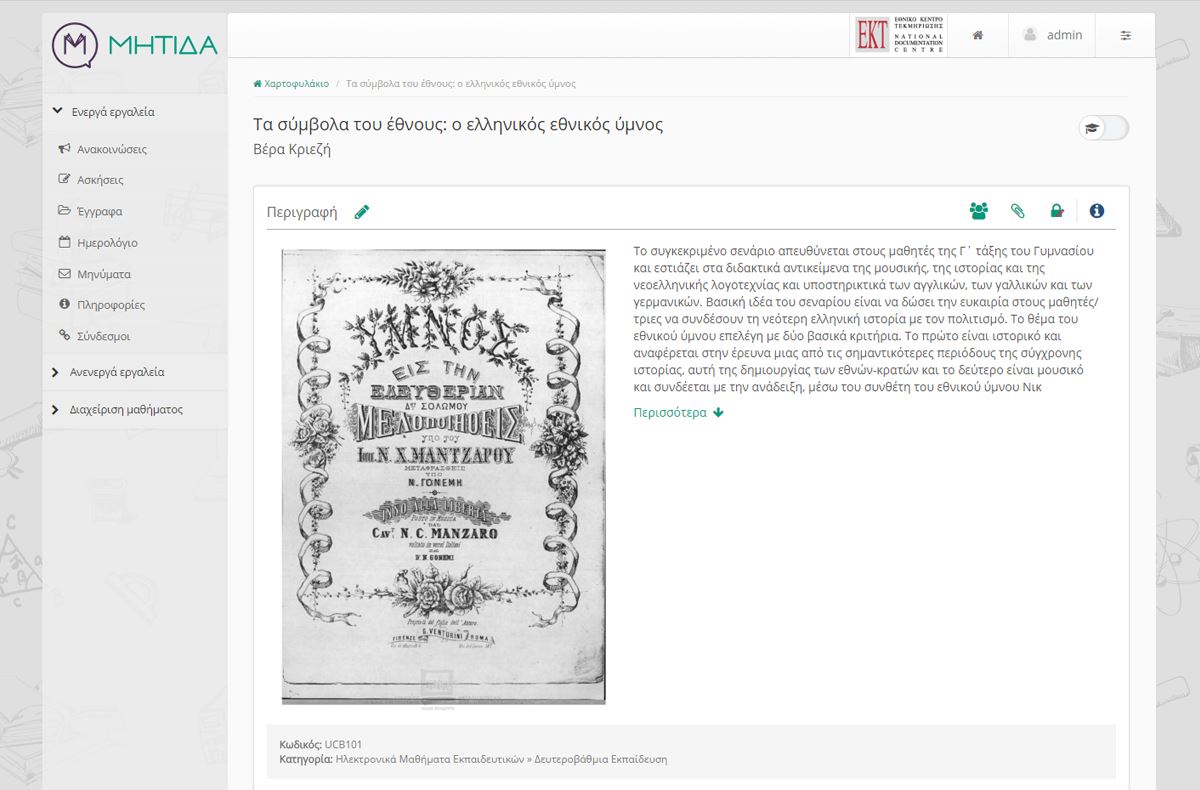Screen dimensions: 1200x790
Task: Select Ημερολόγιο from the sidebar
Action: [x=107, y=243]
